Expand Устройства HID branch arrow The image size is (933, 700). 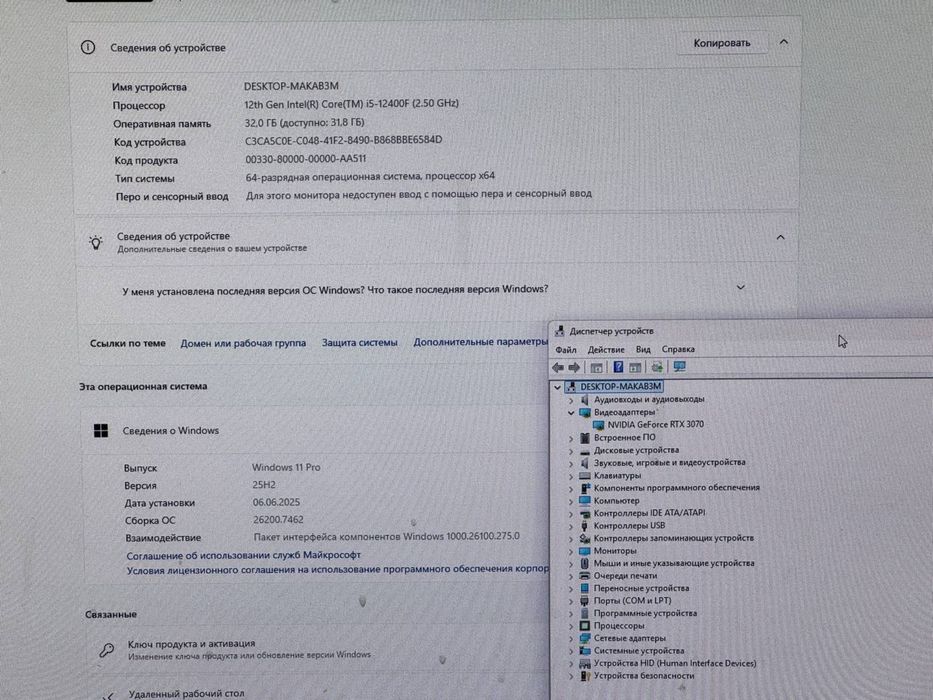[571, 664]
